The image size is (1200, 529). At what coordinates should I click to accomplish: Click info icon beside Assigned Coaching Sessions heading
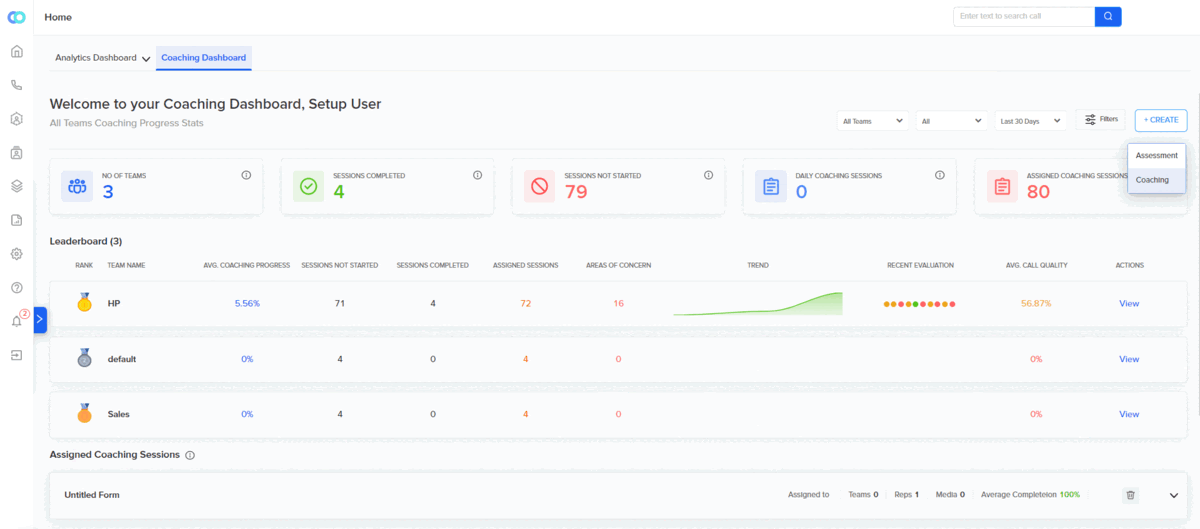pyautogui.click(x=190, y=455)
